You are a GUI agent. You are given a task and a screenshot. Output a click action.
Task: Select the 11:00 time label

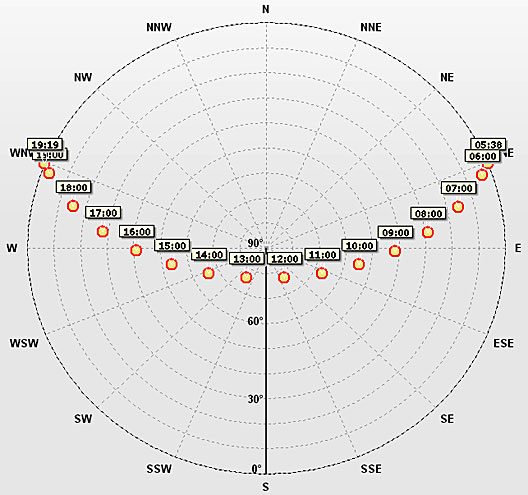[x=323, y=255]
